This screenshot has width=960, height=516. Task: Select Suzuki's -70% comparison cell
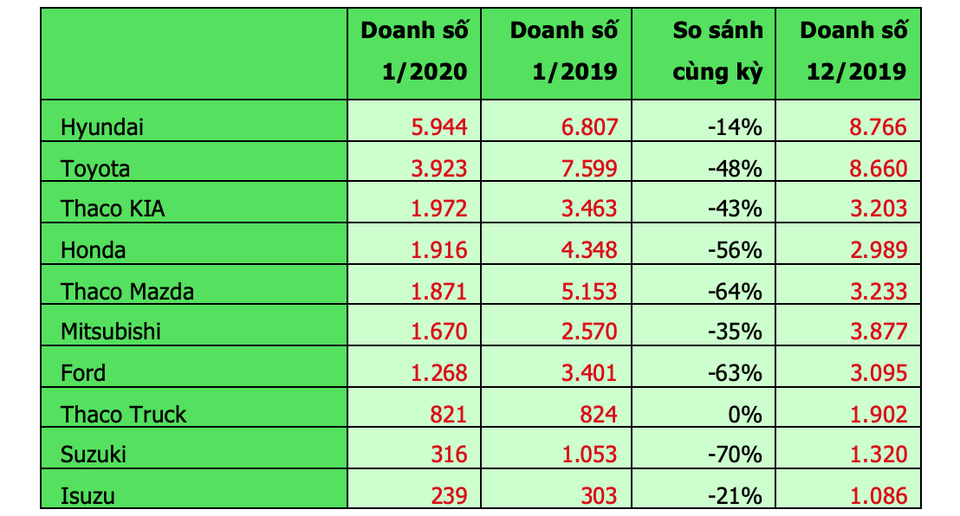(703, 449)
